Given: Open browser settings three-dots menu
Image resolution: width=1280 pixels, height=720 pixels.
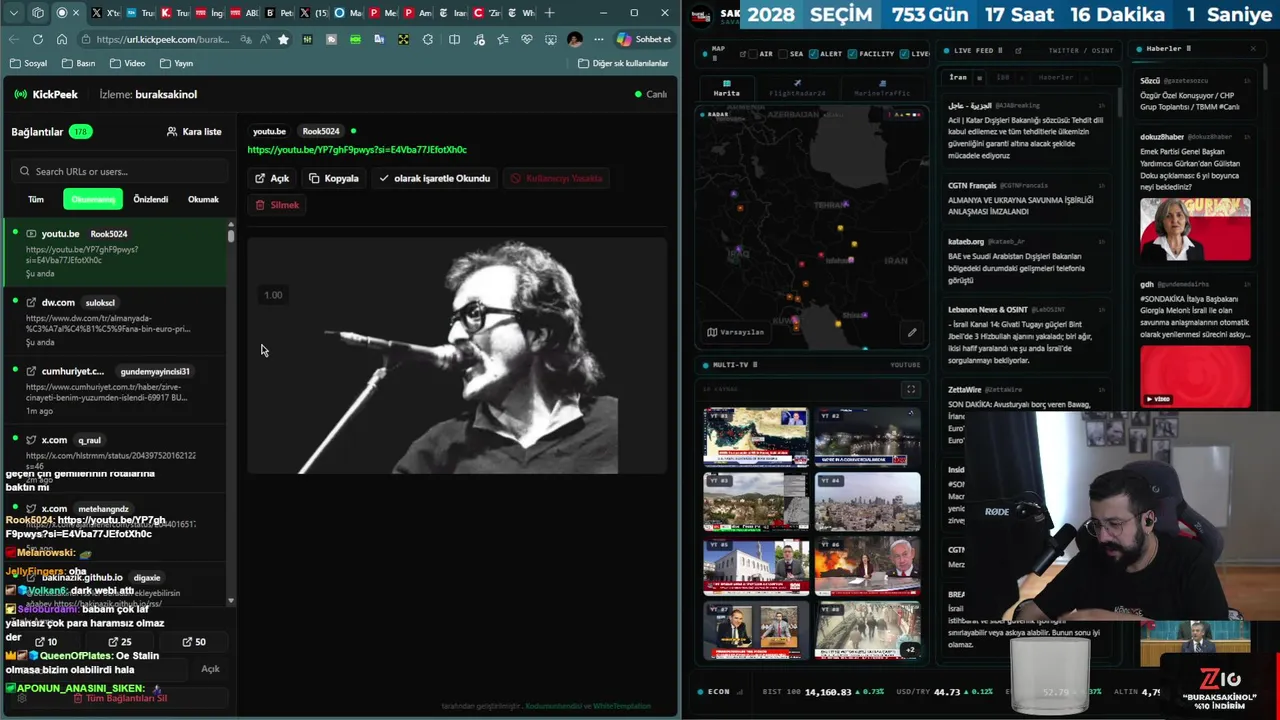Looking at the screenshot, I should point(599,39).
